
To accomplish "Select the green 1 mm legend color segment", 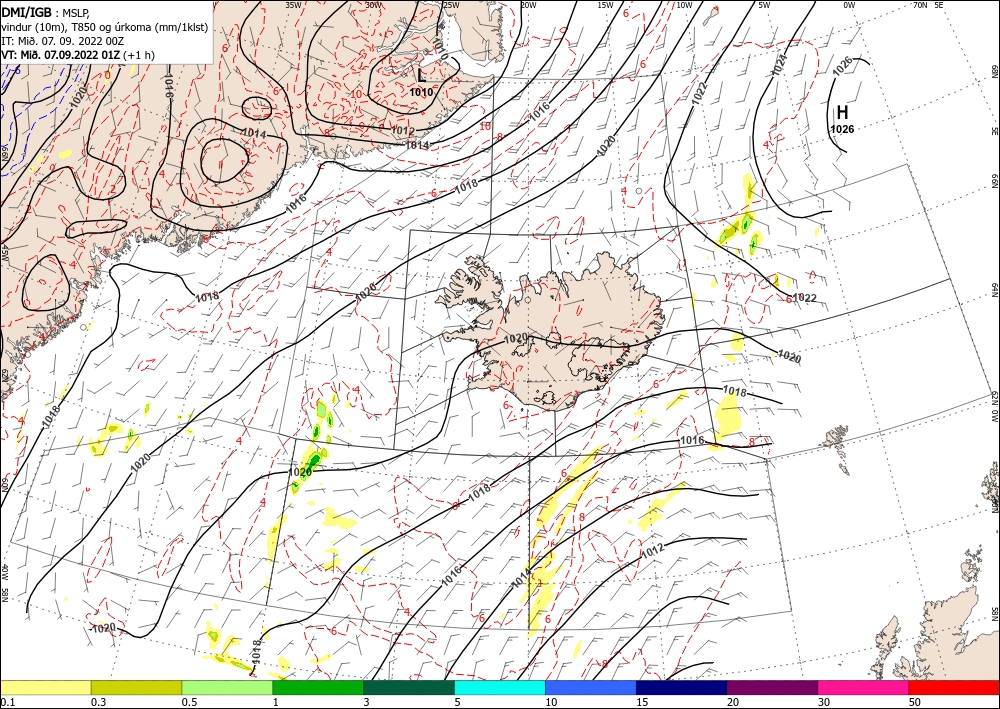I will pos(318,687).
